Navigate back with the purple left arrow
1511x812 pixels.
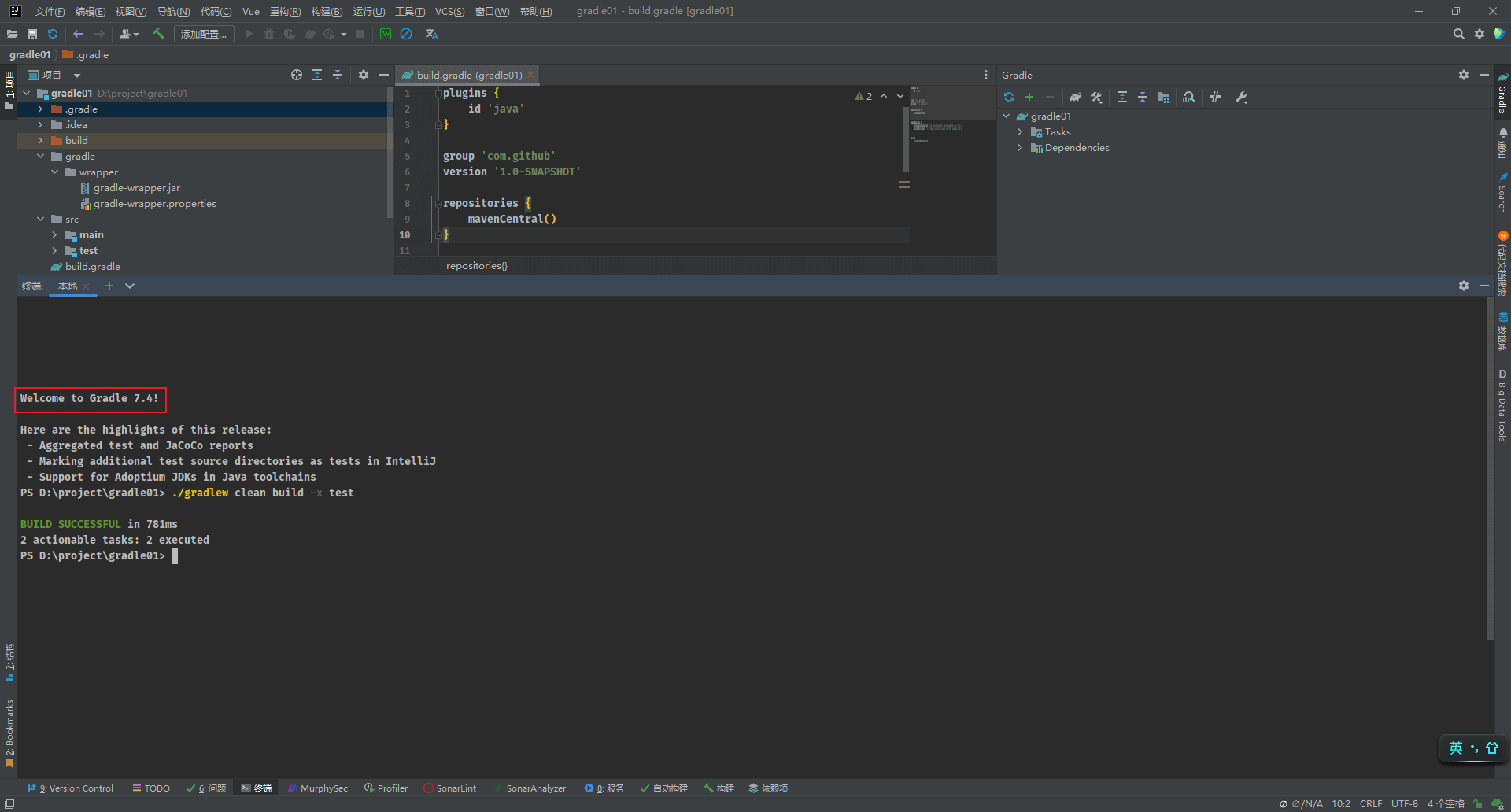[78, 34]
